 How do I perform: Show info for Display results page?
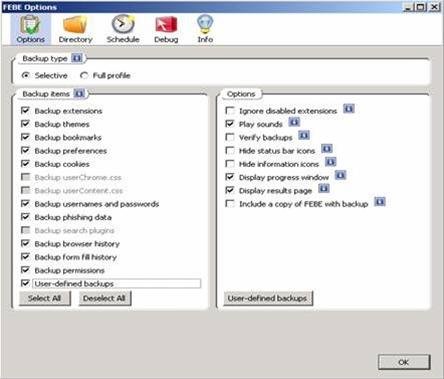[324, 189]
